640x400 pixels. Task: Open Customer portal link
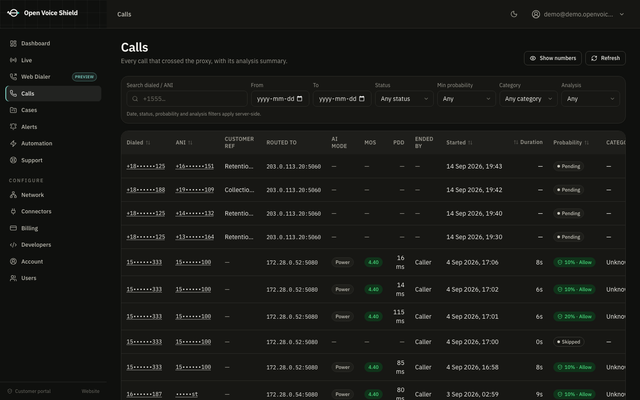[x=29, y=391]
